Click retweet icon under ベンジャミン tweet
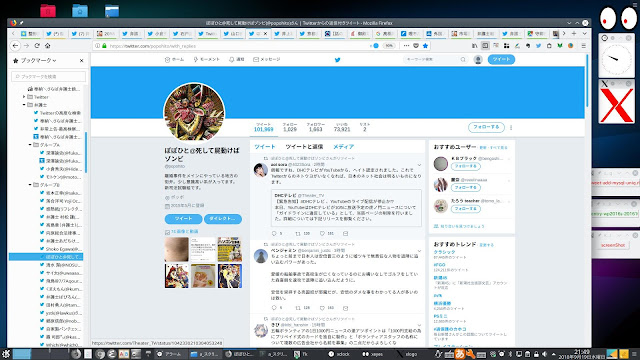 click(298, 308)
